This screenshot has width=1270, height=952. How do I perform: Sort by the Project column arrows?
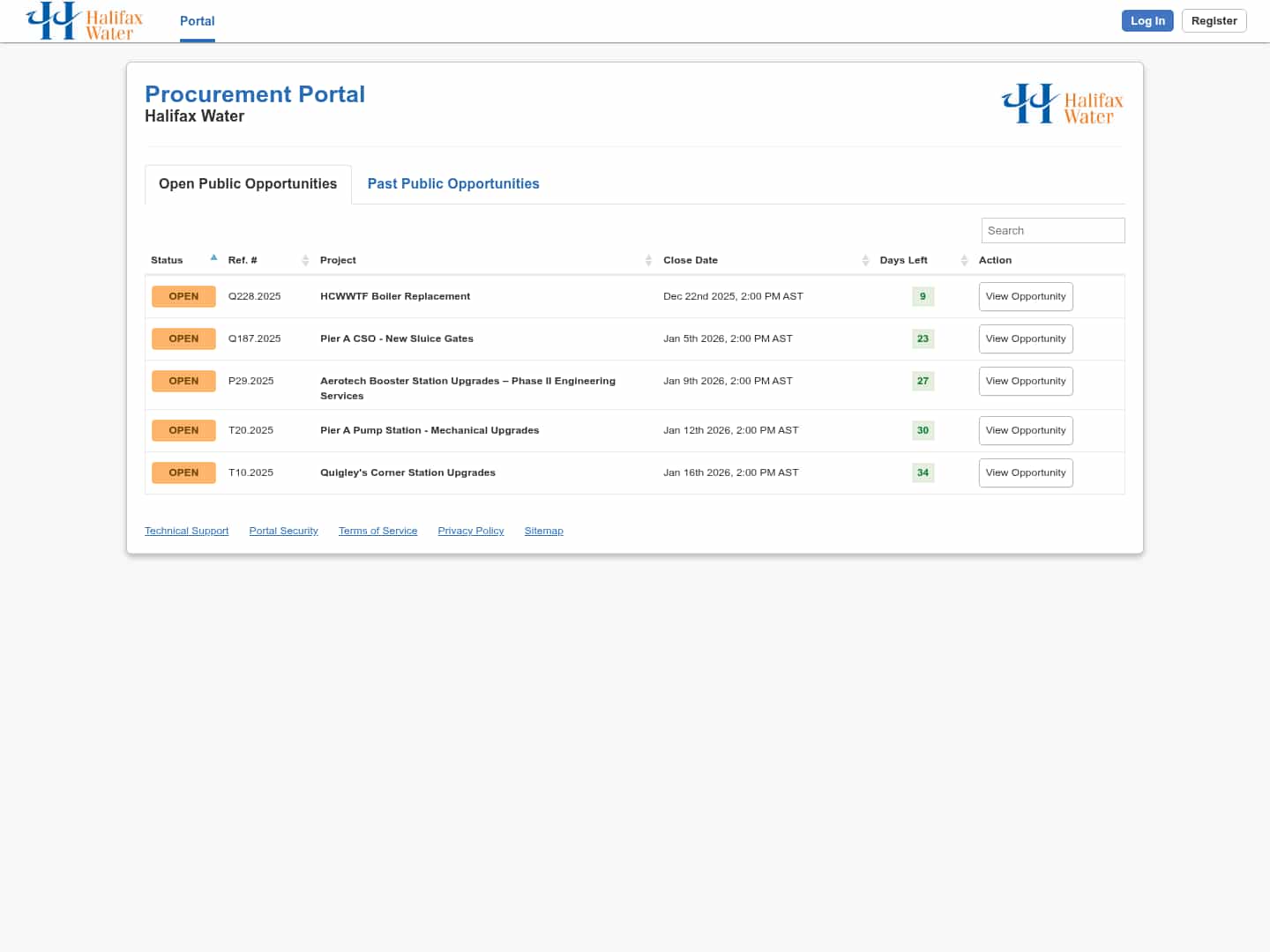648,260
